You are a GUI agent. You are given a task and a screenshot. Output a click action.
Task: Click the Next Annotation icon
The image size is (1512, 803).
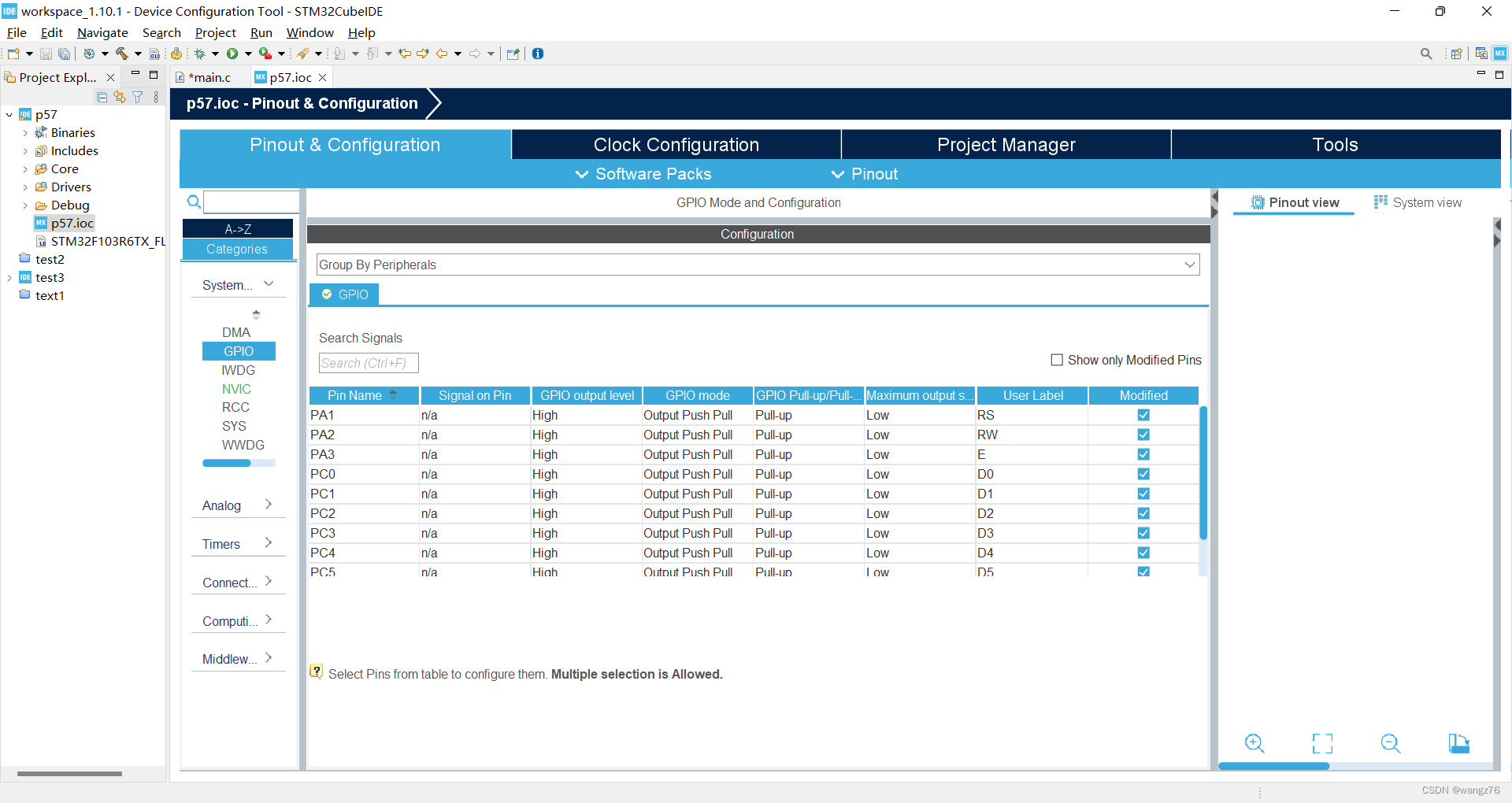pos(339,54)
